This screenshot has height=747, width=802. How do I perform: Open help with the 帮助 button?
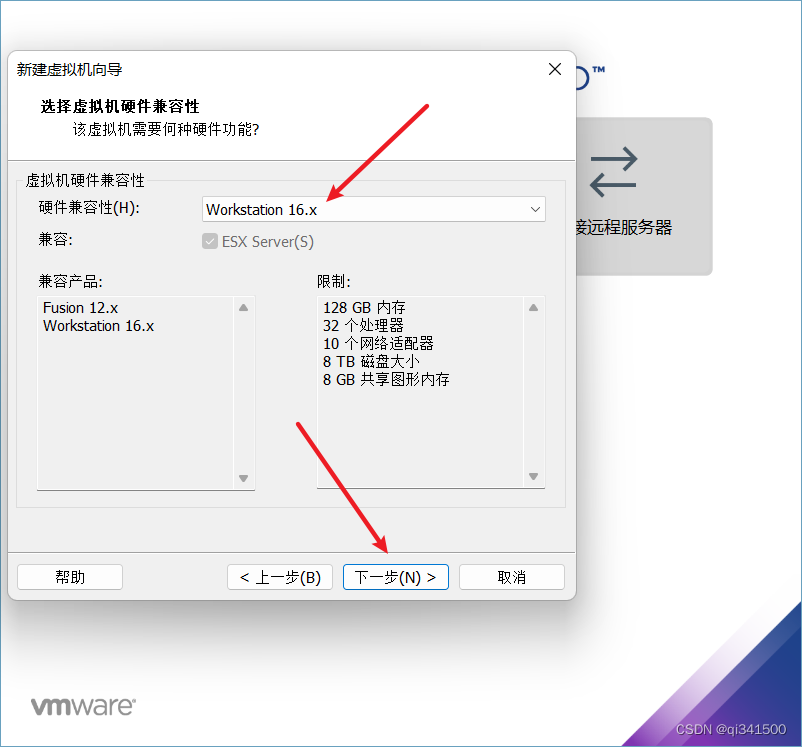[70, 577]
